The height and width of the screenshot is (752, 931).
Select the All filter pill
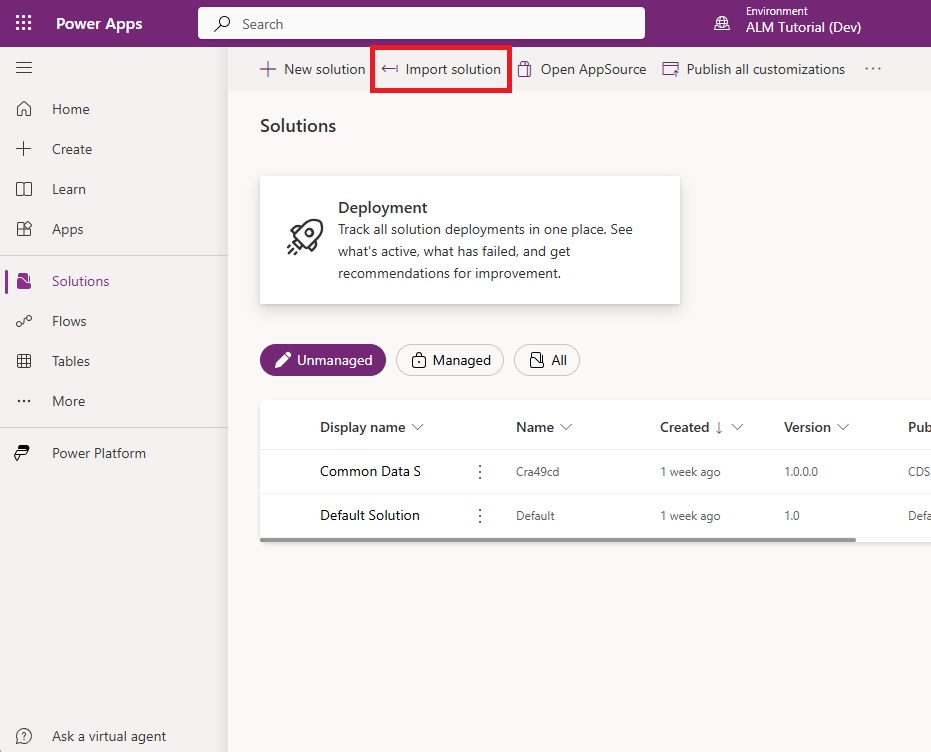[547, 360]
